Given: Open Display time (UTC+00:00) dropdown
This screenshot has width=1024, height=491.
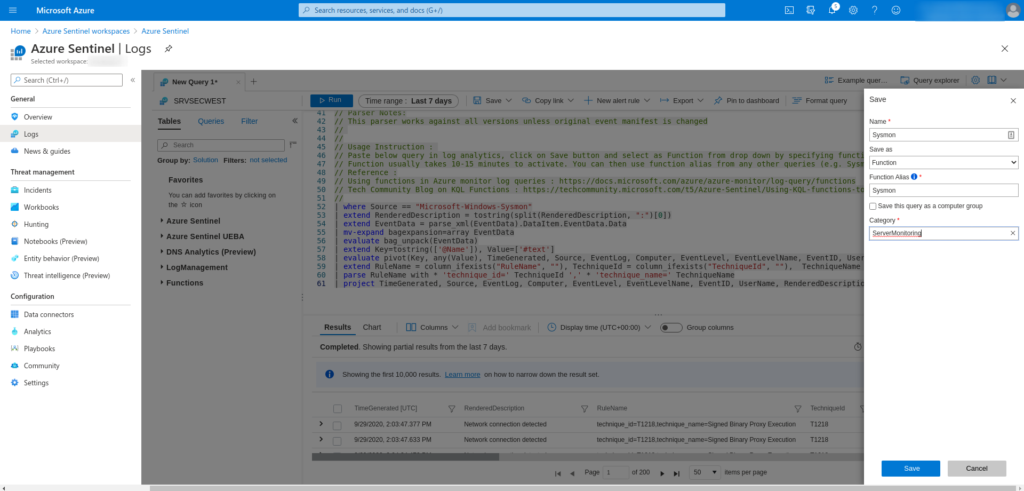Looking at the screenshot, I should coord(599,327).
